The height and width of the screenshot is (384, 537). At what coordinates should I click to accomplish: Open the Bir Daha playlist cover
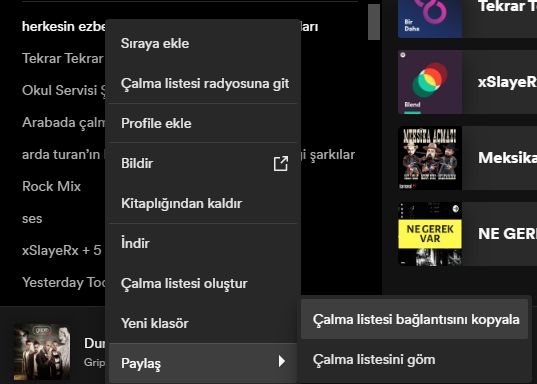pos(430,18)
